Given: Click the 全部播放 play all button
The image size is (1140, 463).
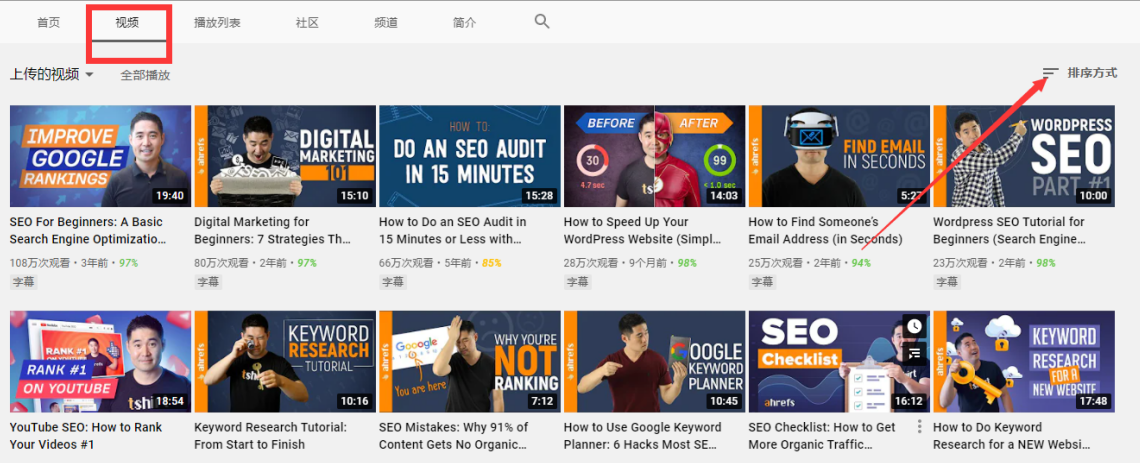Looking at the screenshot, I should (x=145, y=75).
